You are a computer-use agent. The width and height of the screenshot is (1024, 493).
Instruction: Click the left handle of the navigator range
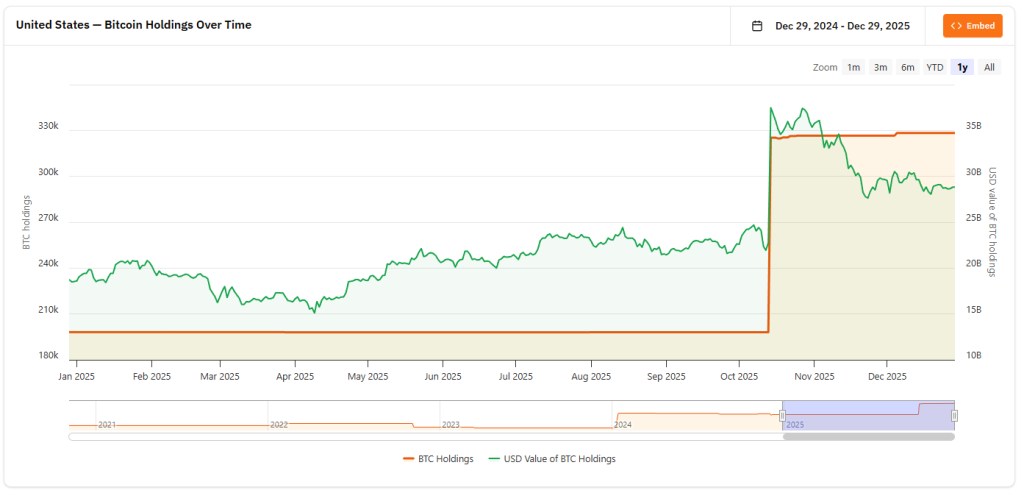[x=782, y=415]
